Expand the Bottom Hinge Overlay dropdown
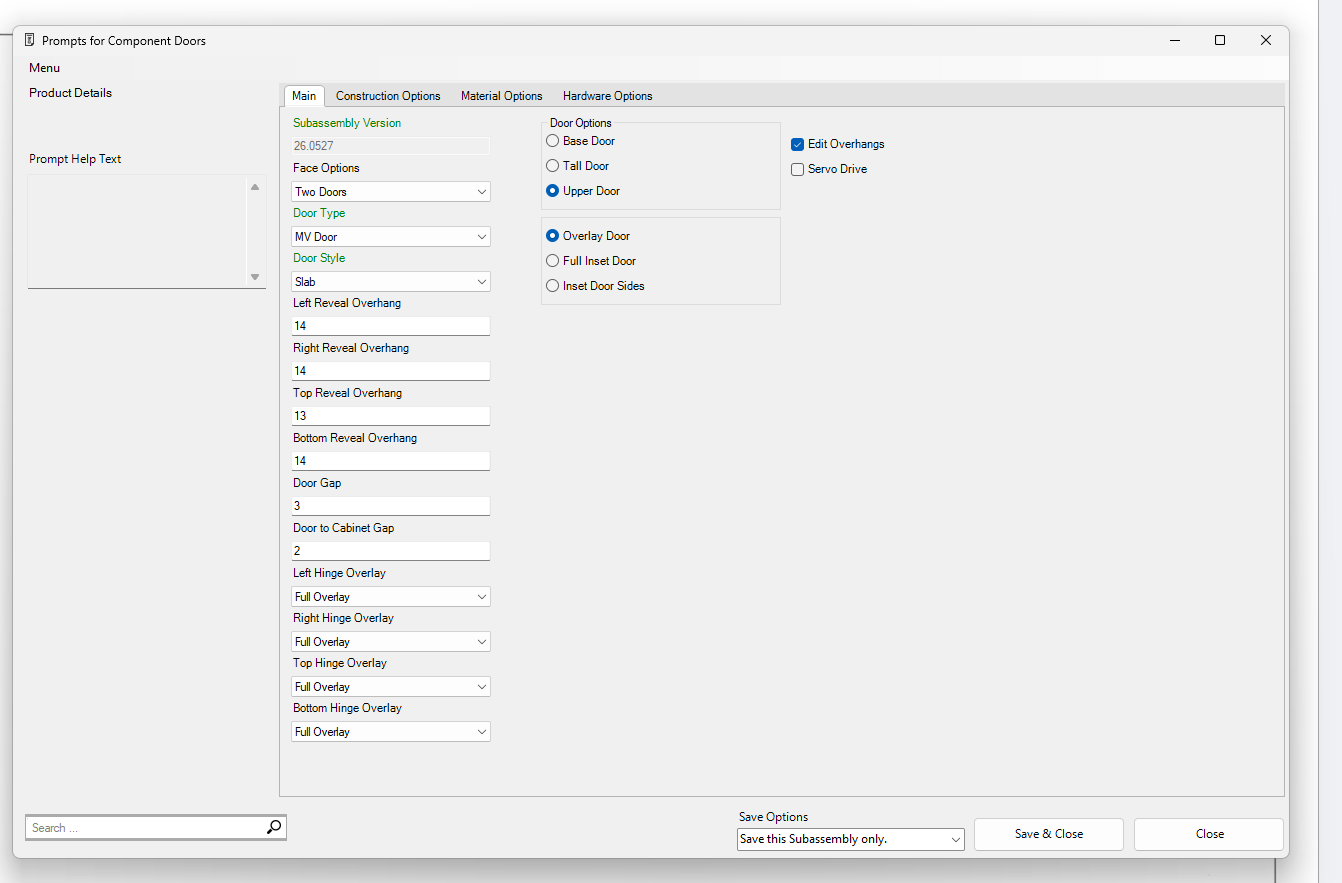 [391, 731]
